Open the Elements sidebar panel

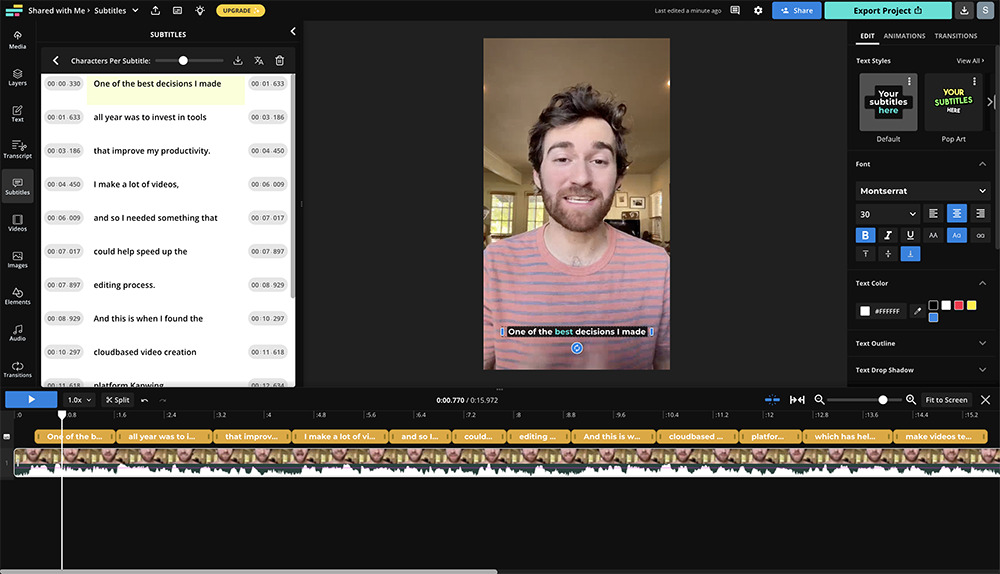click(17, 296)
